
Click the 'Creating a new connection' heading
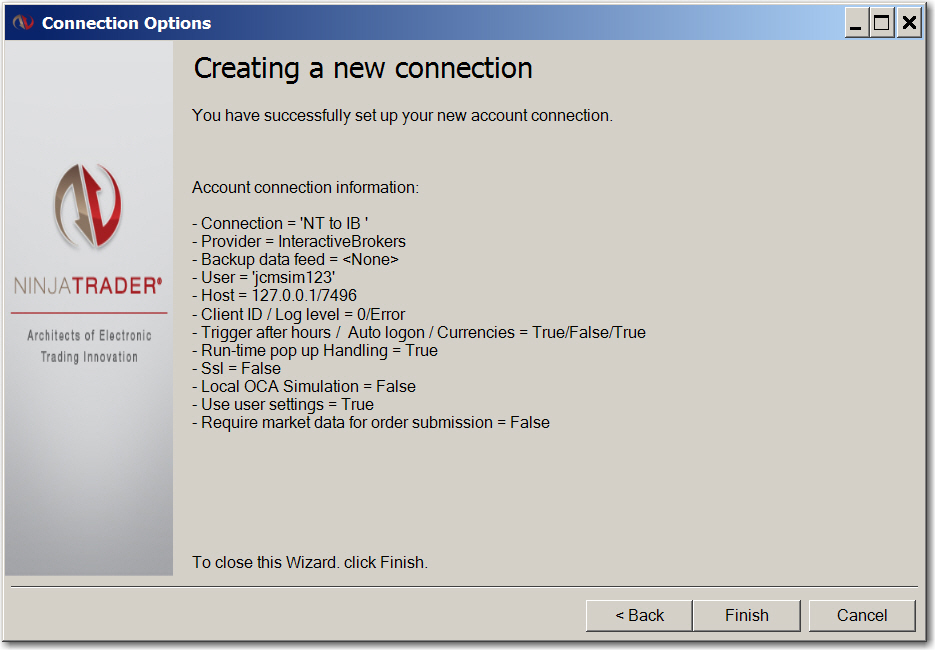pos(363,68)
